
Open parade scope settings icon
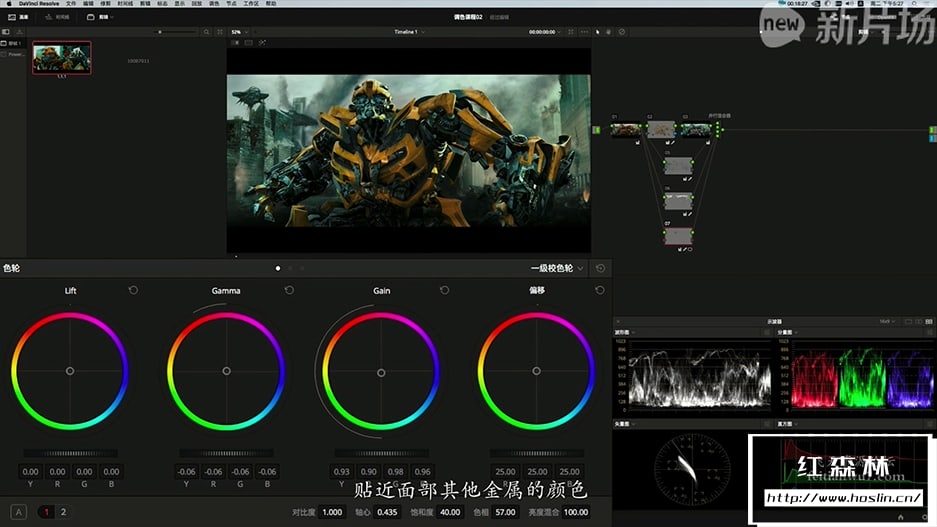(929, 332)
